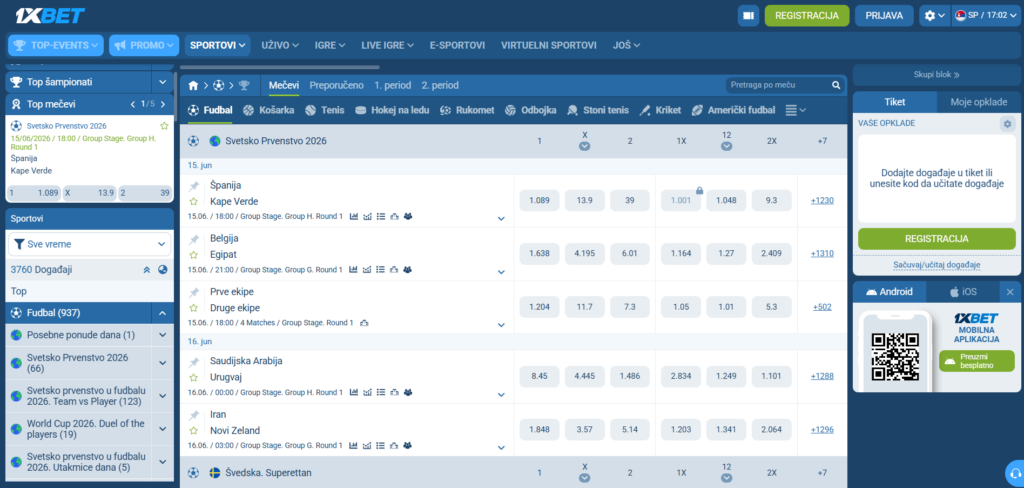Expand Španija vs Kape Verde markets chevron
1024x488 pixels.
501,218
